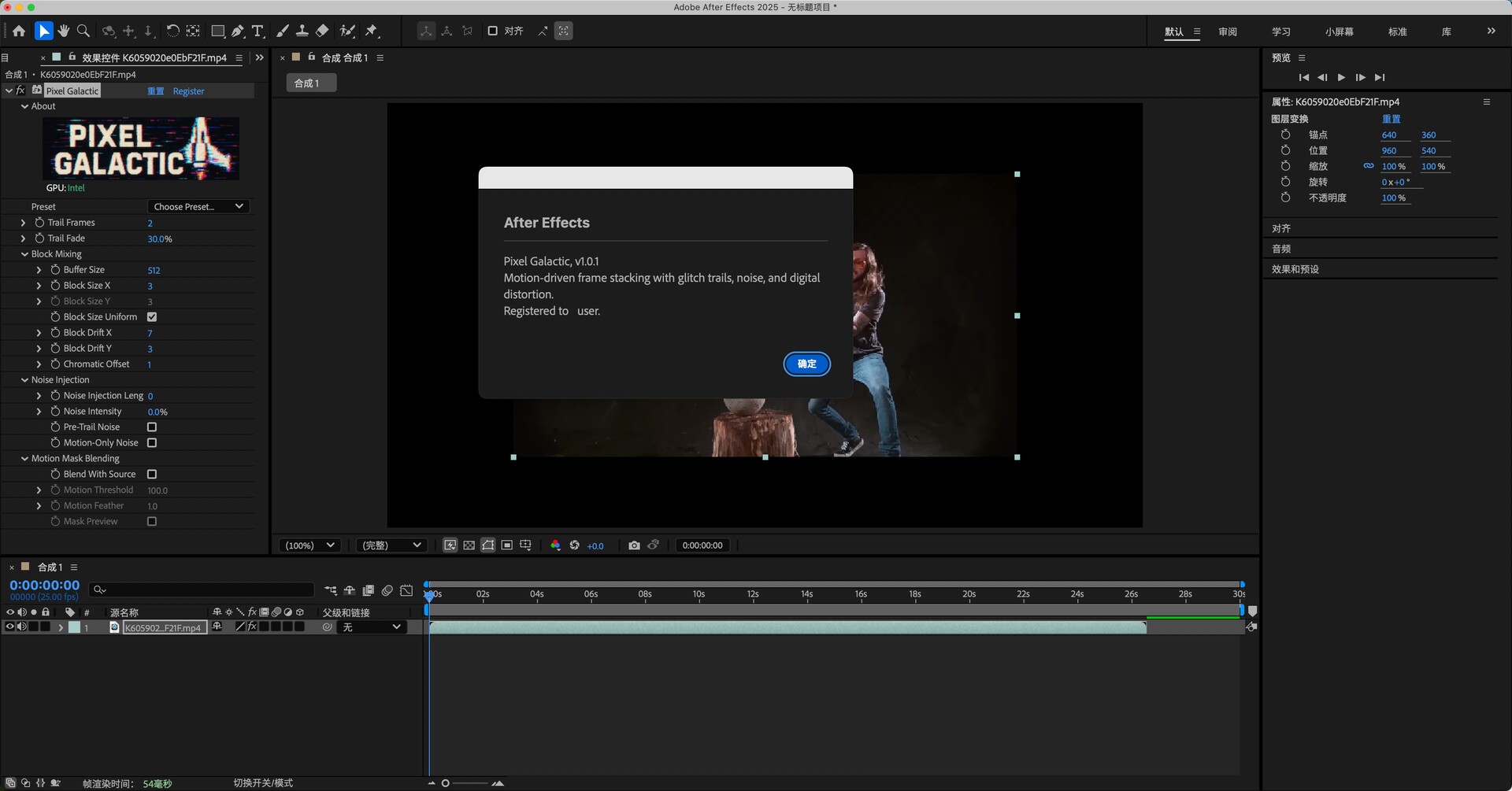Select the Puppet Pin tool
Viewport: 1512px width, 791px height.
[372, 31]
